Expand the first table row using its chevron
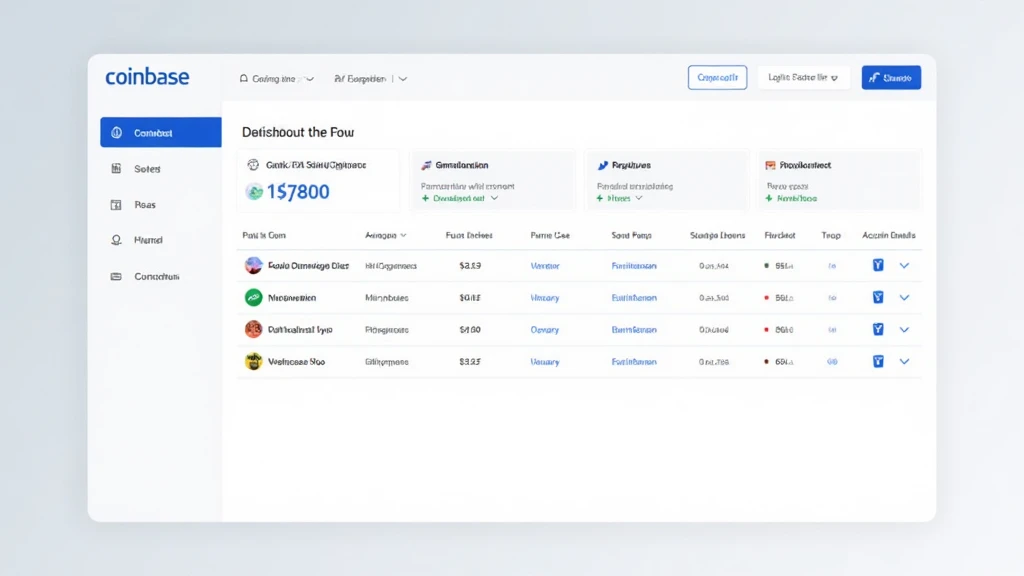1024x576 pixels. point(904,265)
